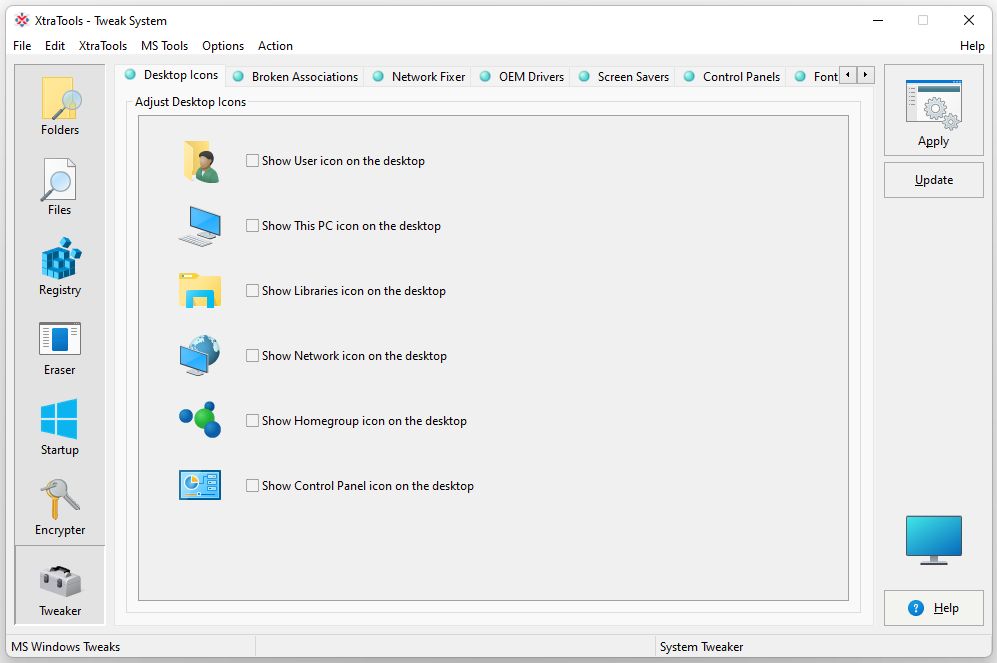The width and height of the screenshot is (997, 663).
Task: Open the Encrypter tool
Action: pos(60,507)
